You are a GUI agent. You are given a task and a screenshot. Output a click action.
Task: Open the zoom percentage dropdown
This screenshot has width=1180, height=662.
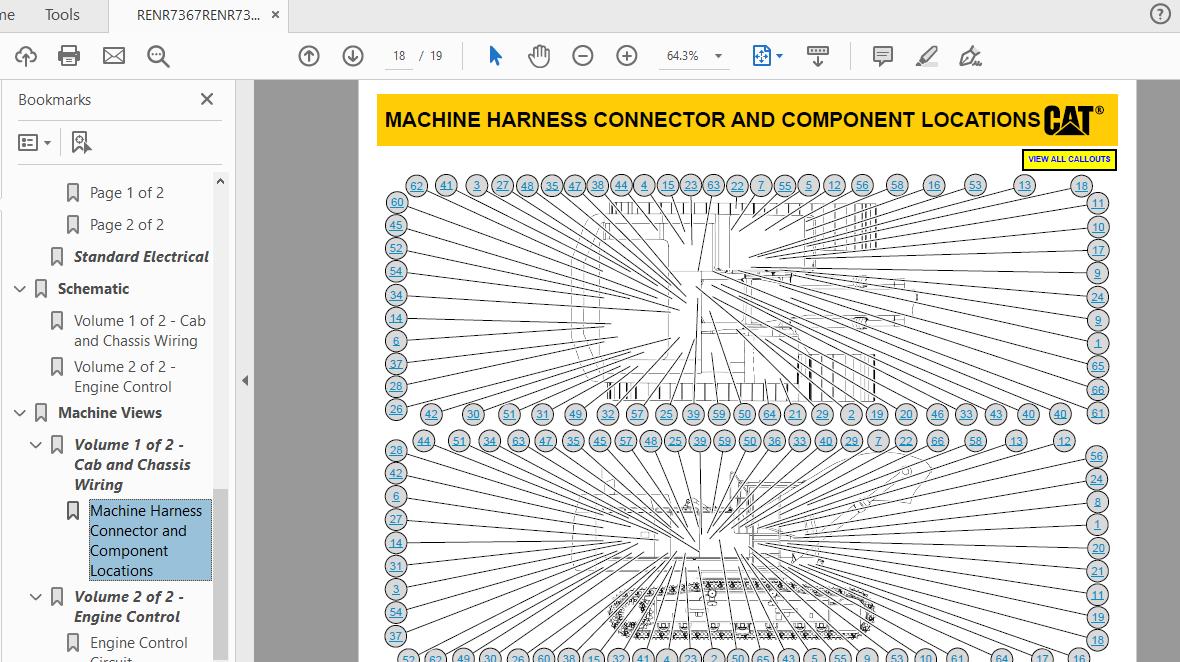click(x=718, y=56)
